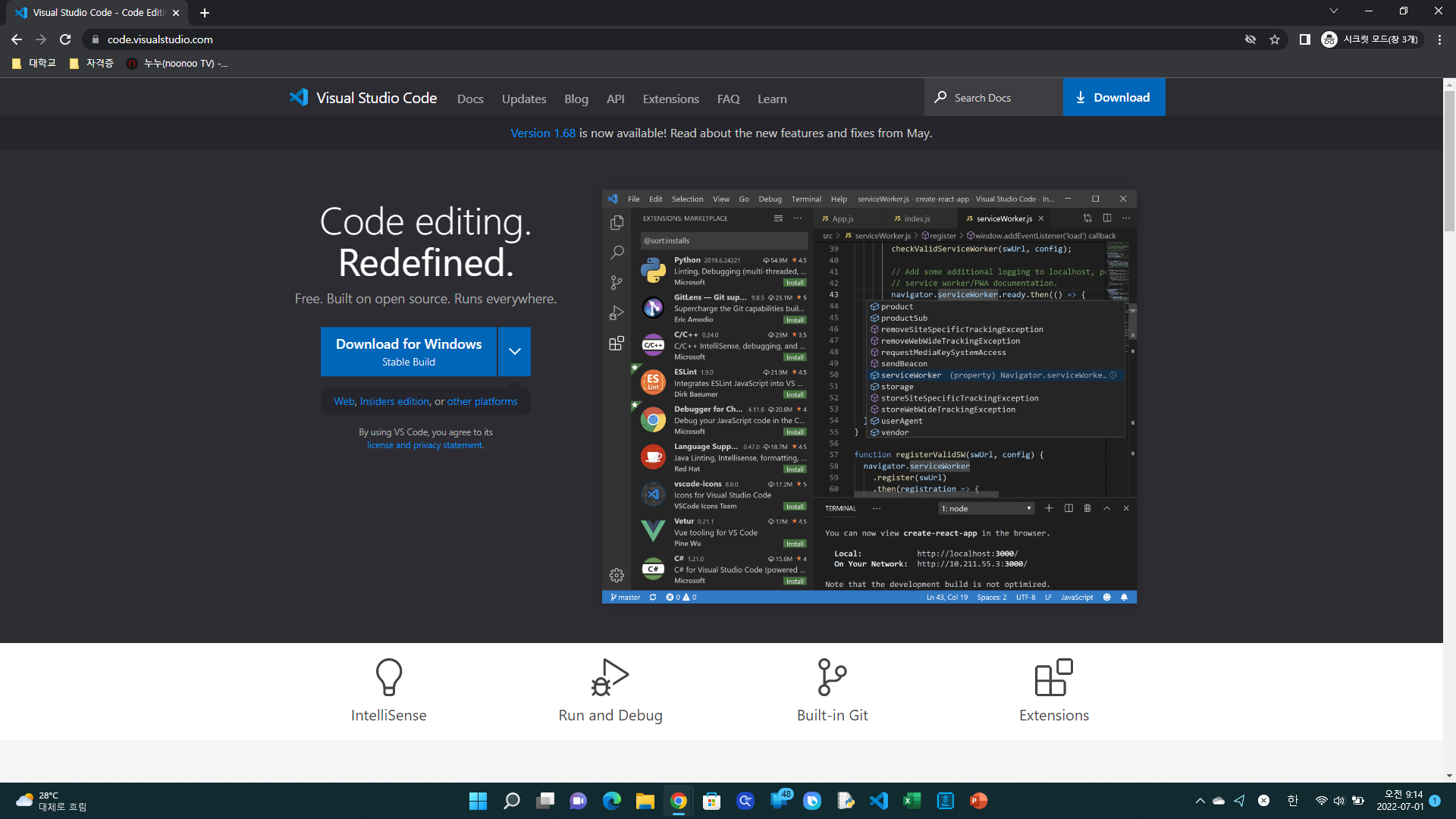Go to the Blog page

point(576,99)
